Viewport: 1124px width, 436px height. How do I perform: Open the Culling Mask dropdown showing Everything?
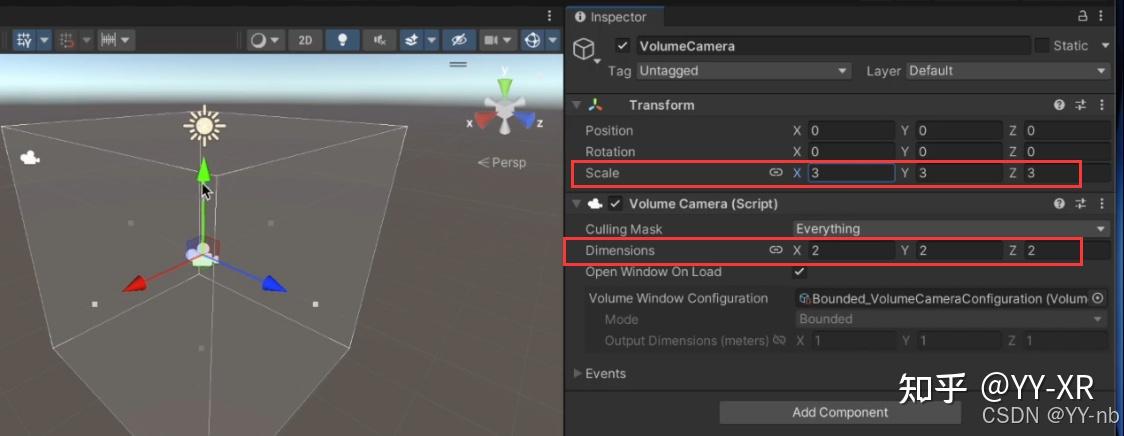pos(953,229)
